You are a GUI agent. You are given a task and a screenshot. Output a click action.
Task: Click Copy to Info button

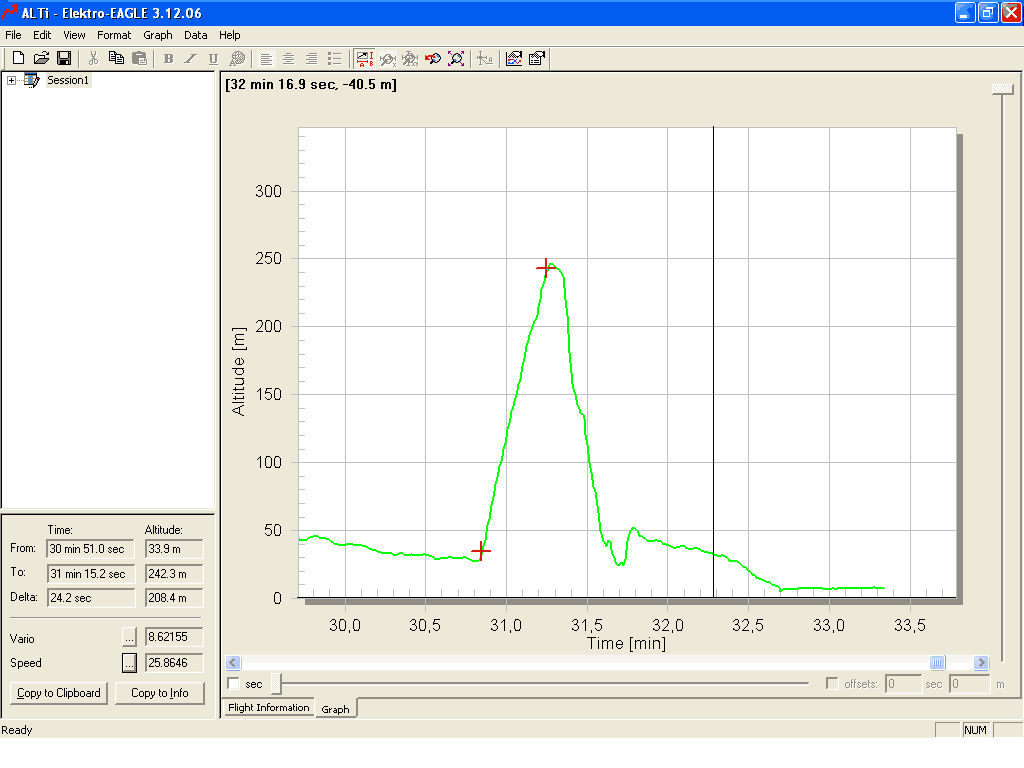(159, 693)
